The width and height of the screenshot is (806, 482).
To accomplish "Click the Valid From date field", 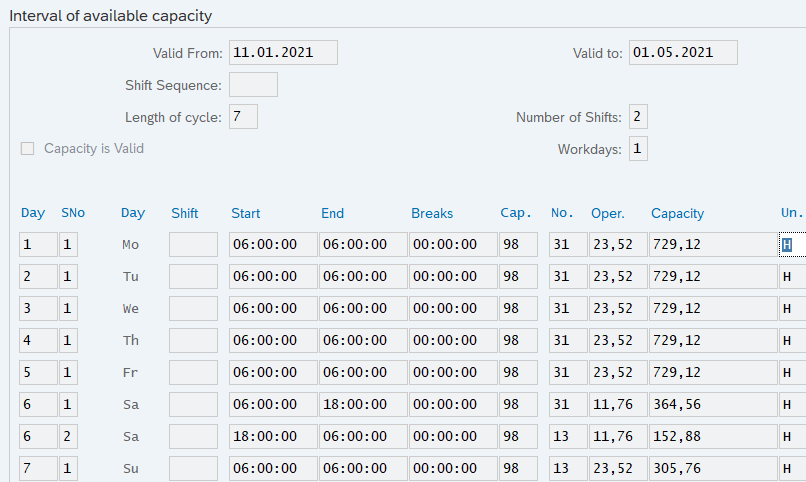I will point(283,53).
